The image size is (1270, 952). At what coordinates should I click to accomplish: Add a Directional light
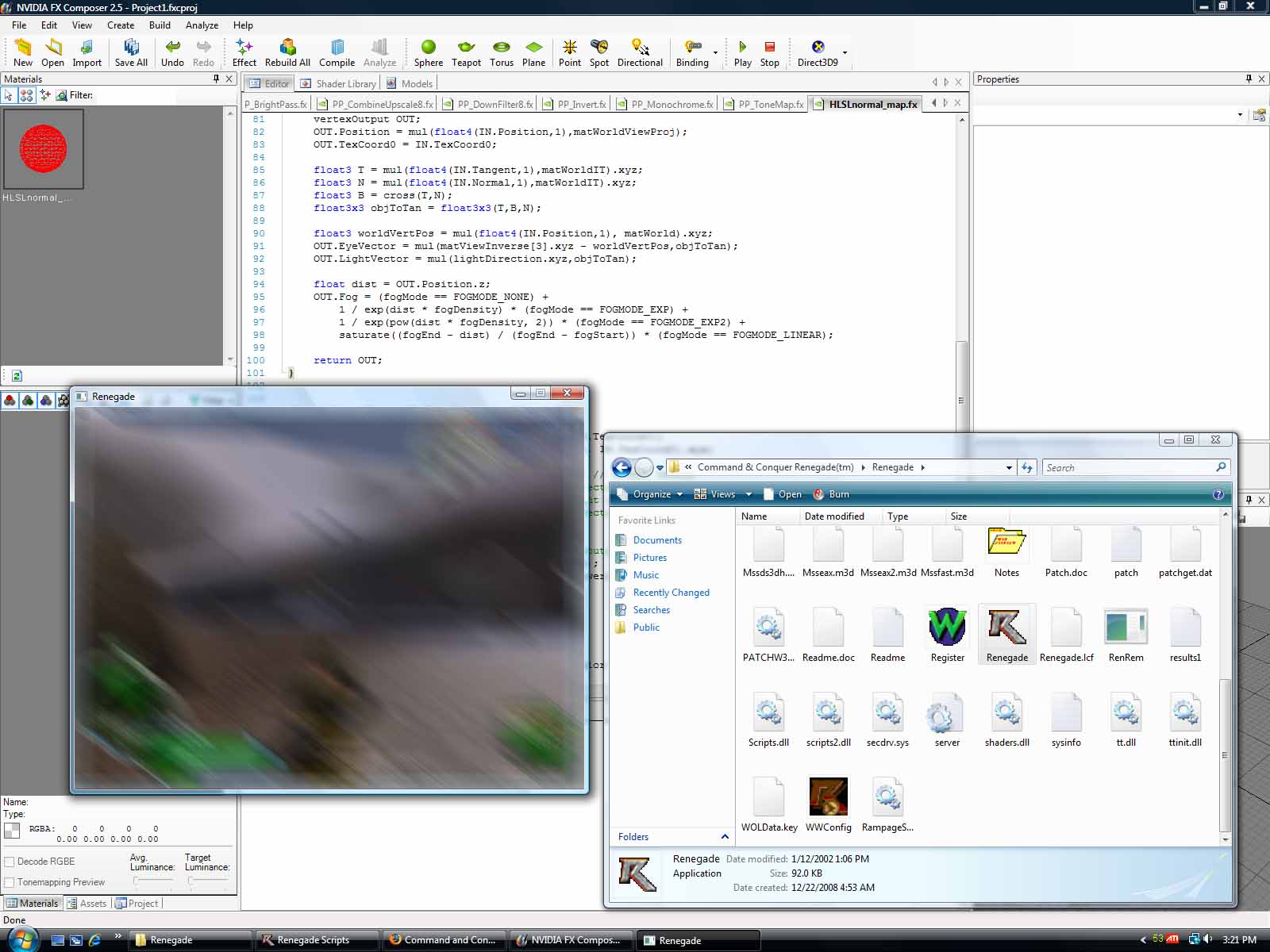[640, 52]
